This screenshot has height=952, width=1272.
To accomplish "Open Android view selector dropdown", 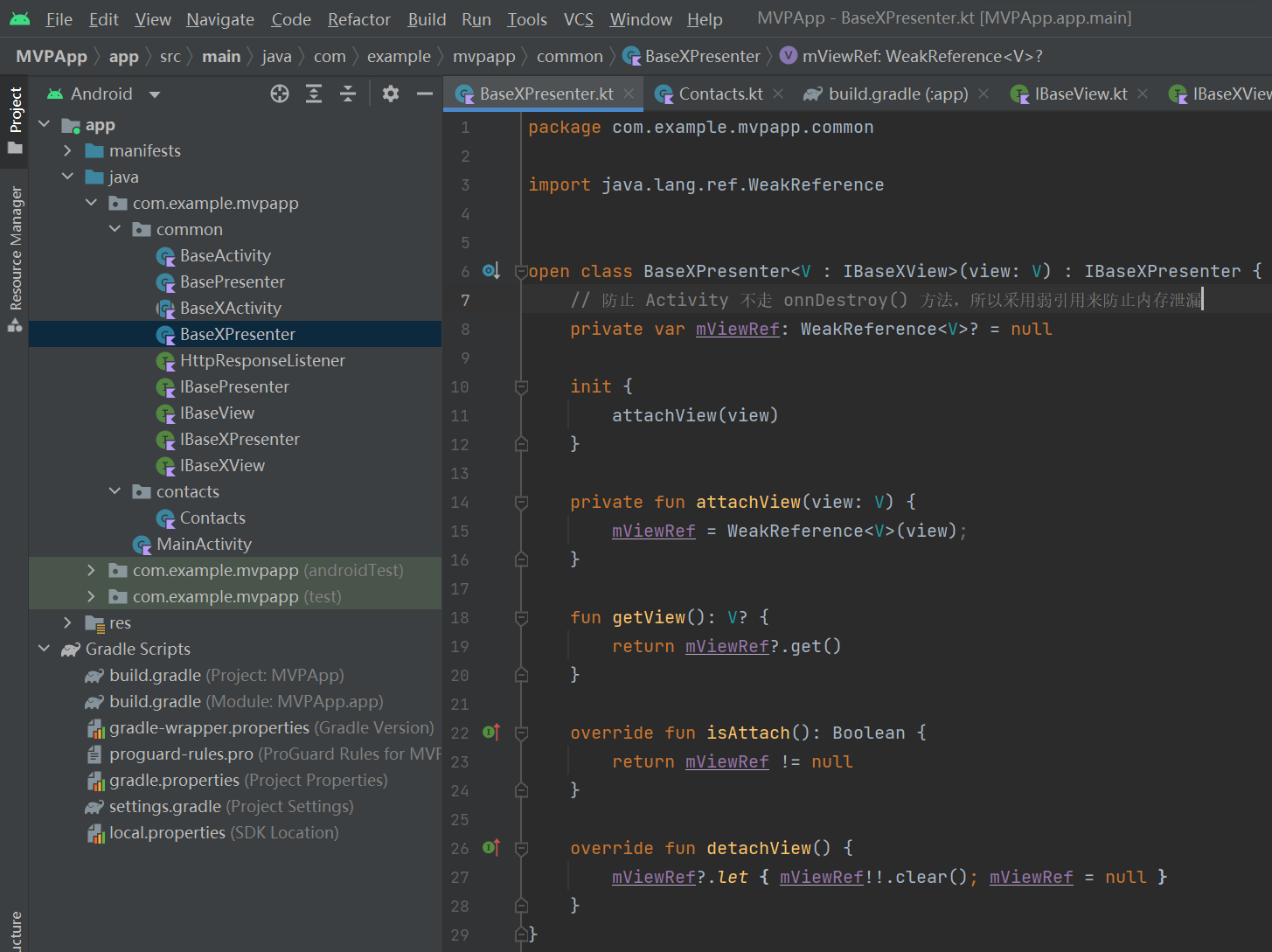I will coord(104,94).
